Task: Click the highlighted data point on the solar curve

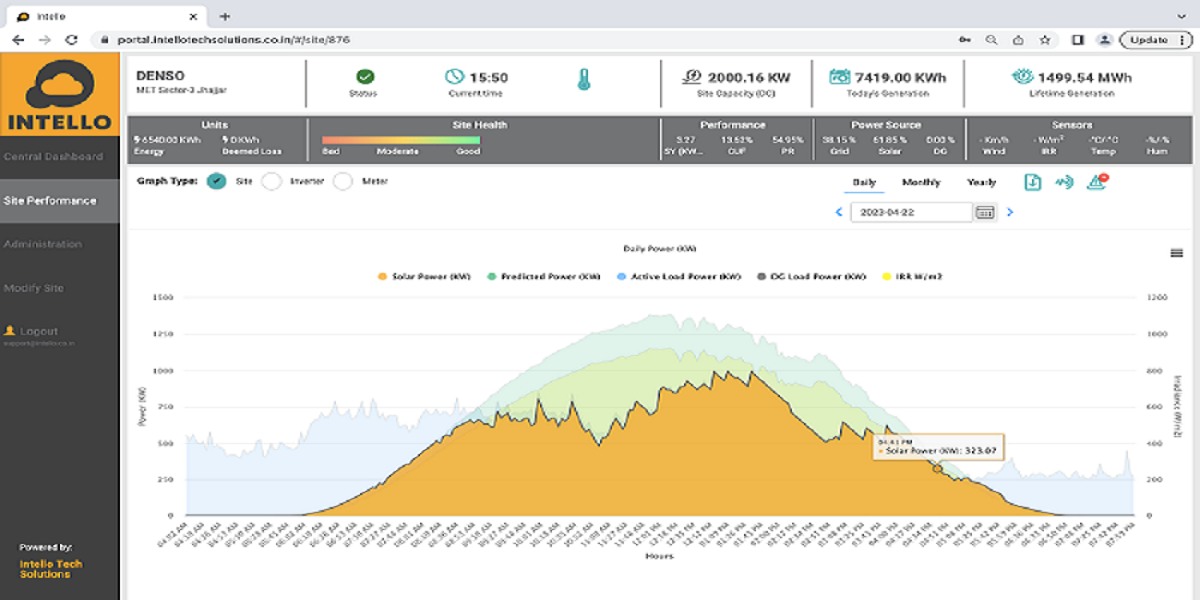Action: pyautogui.click(x=937, y=468)
